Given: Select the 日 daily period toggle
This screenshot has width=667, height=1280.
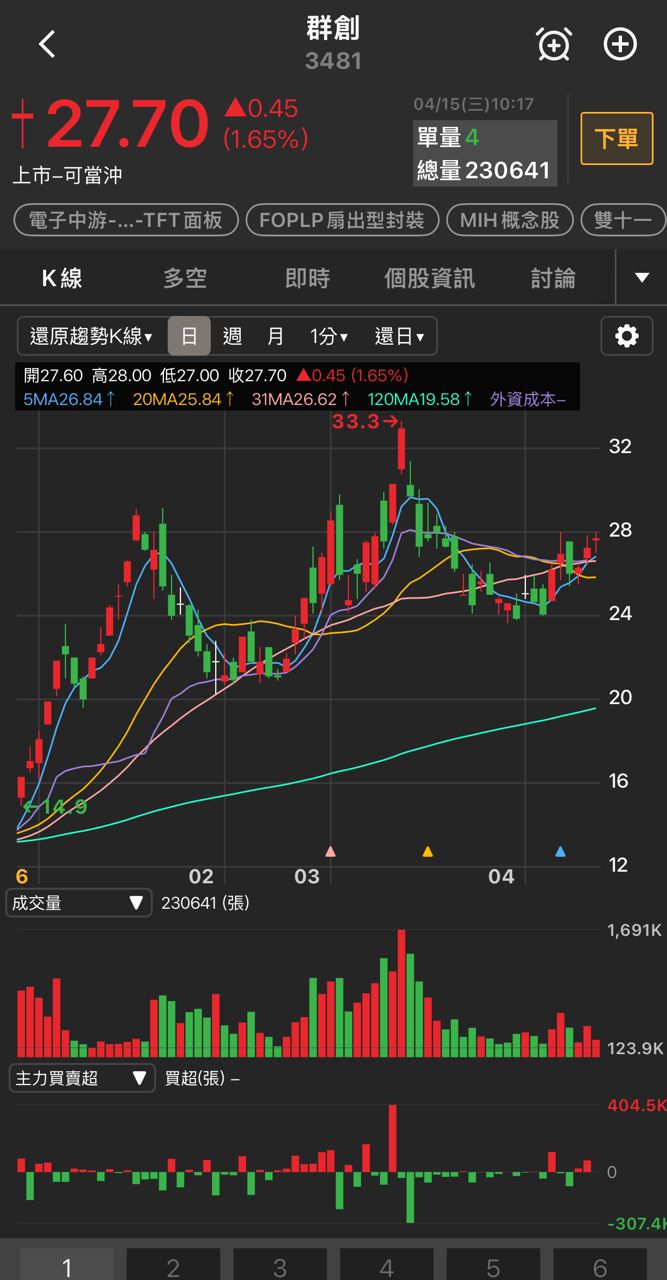Looking at the screenshot, I should [x=189, y=337].
